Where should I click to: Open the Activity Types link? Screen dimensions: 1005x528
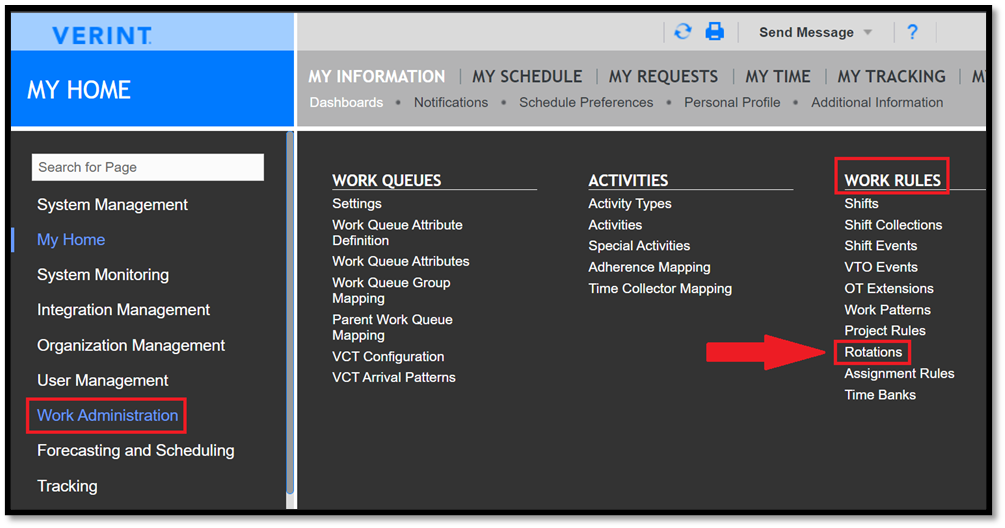(630, 204)
